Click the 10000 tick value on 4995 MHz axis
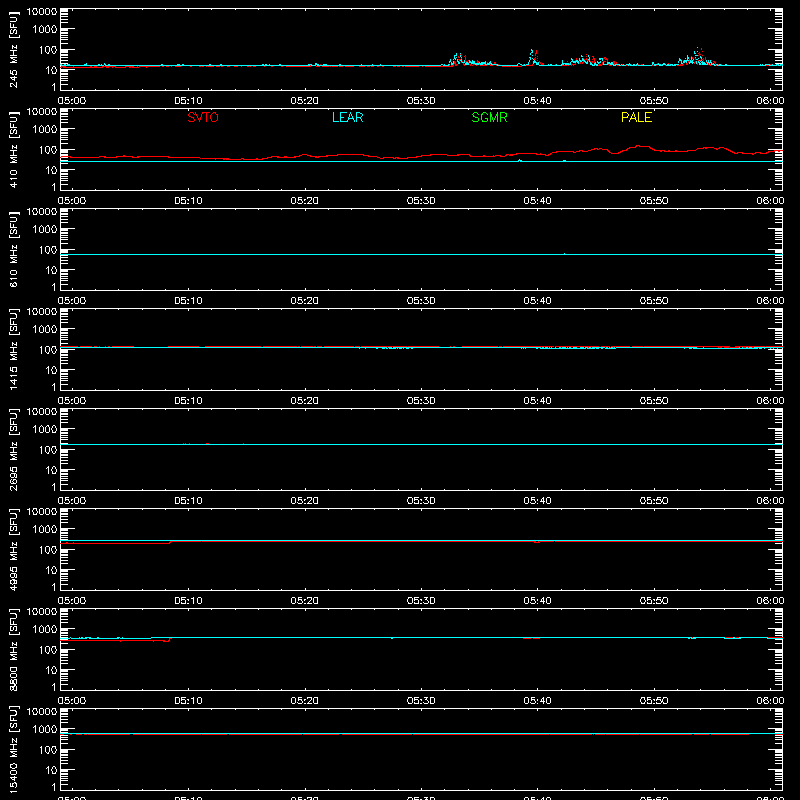 (42, 512)
